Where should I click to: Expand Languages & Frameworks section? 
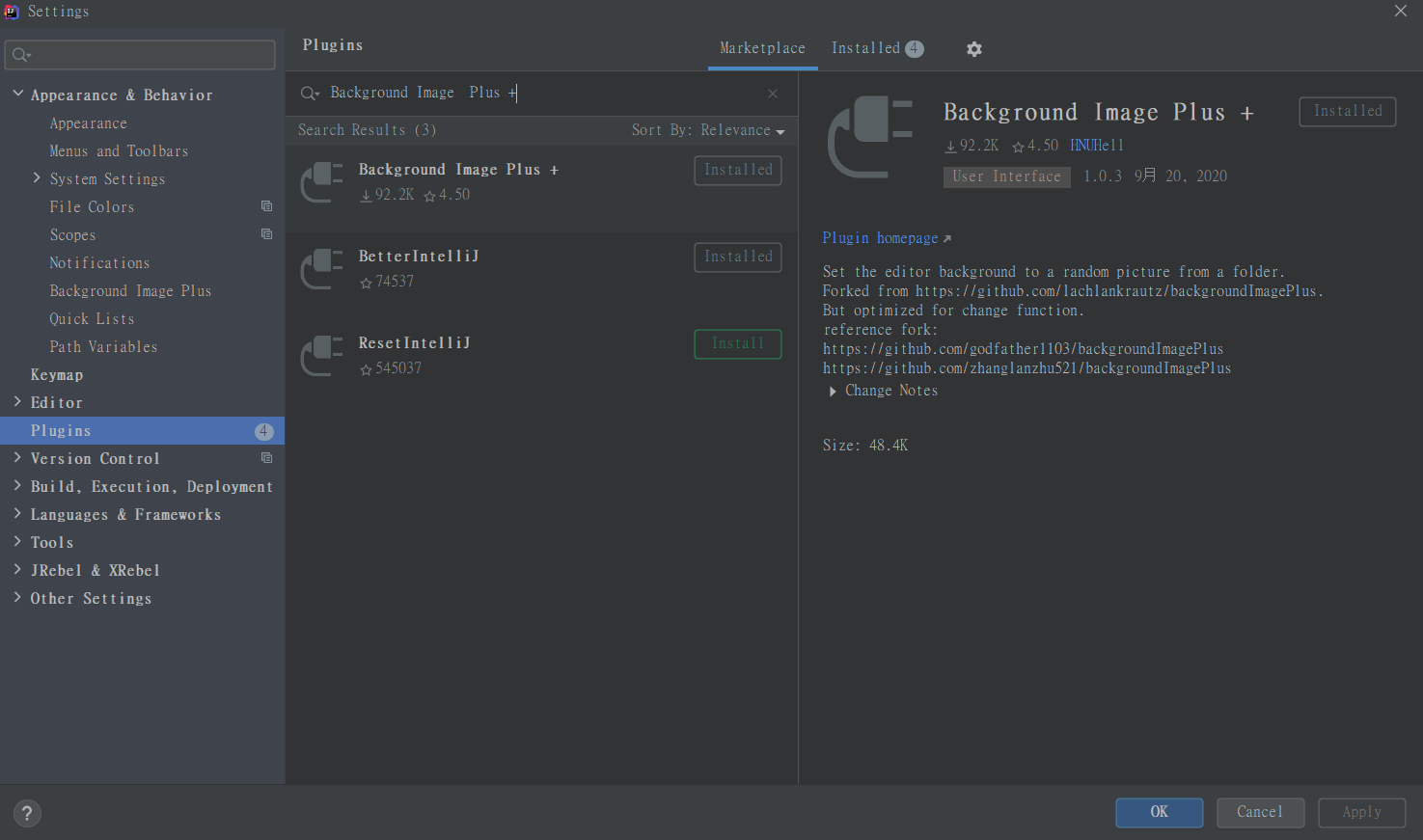[17, 513]
